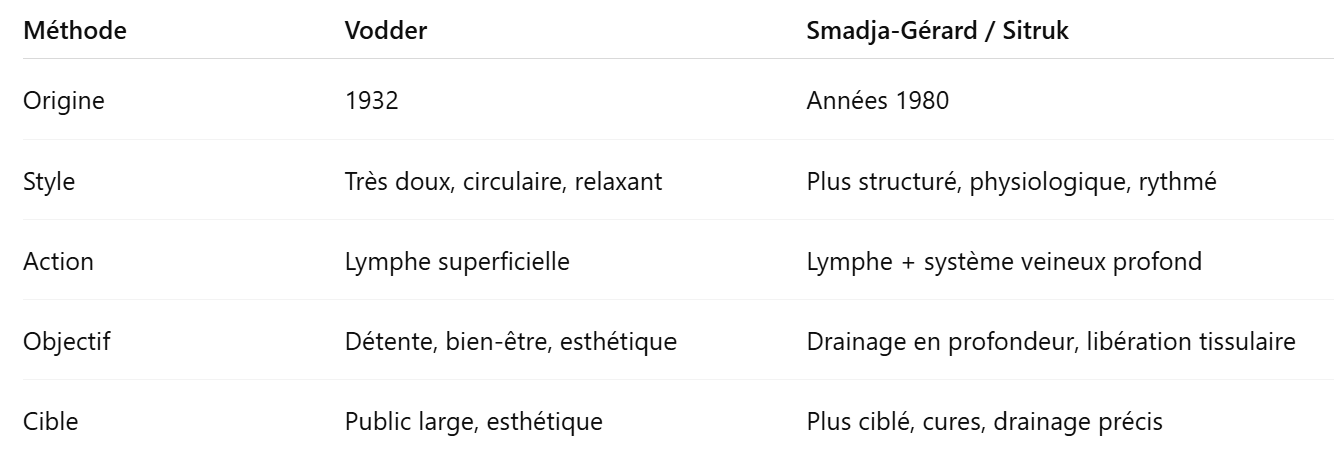Click the Méthode column header
Viewport: 1334px width, 476px height.
click(75, 31)
